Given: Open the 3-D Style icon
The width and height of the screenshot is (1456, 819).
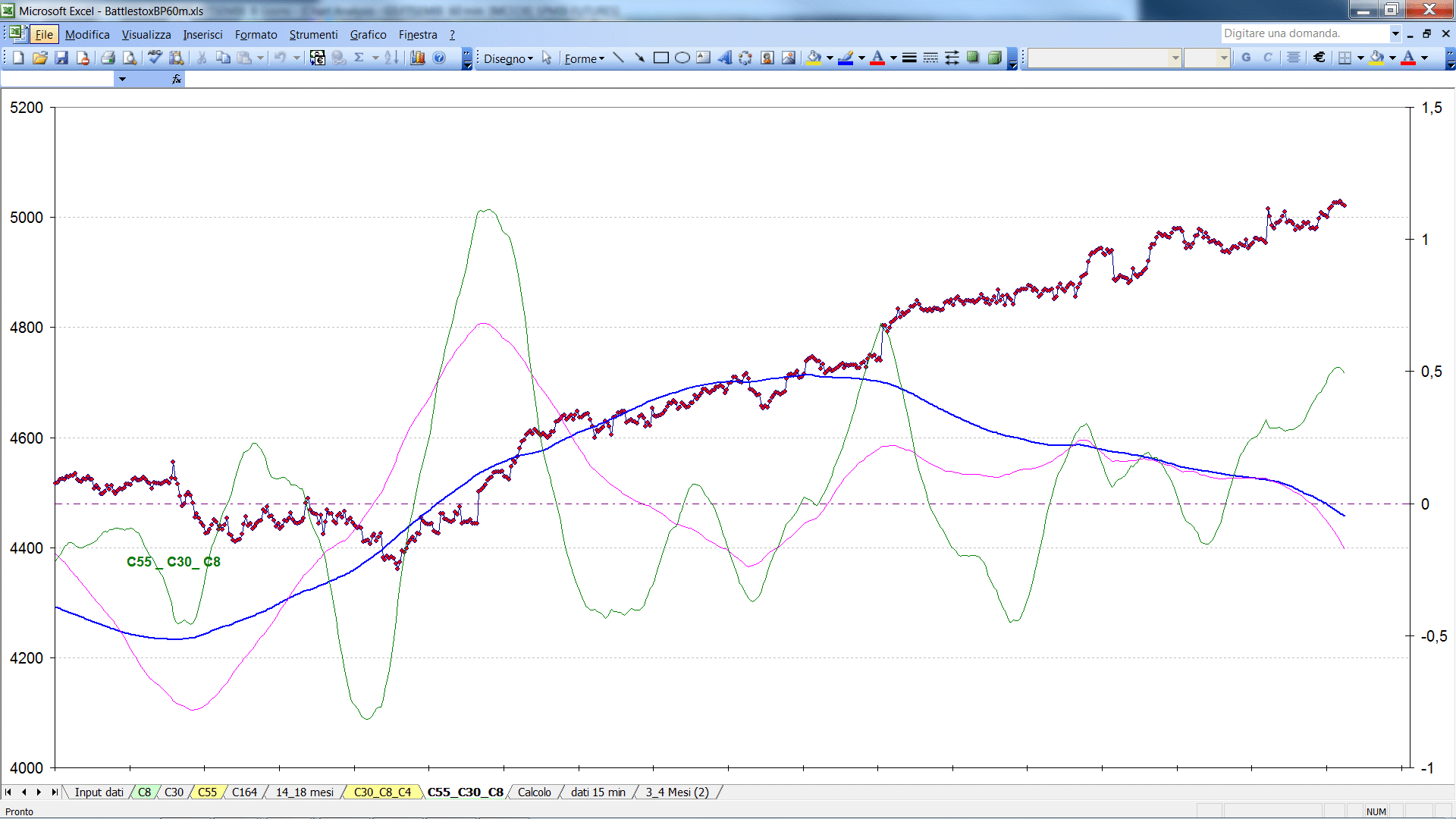Looking at the screenshot, I should [x=994, y=58].
